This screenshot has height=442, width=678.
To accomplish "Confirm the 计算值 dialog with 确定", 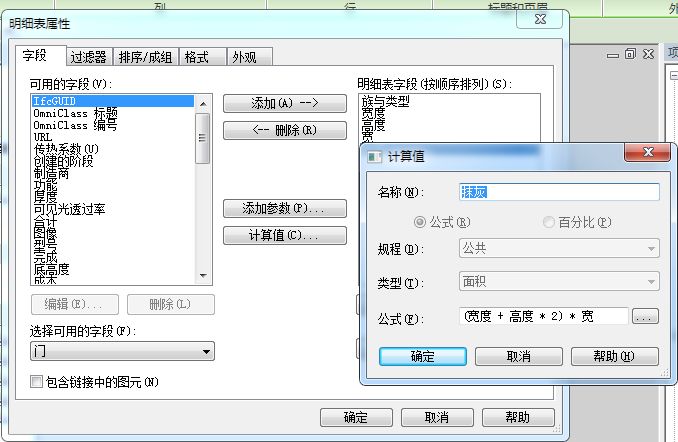I will coord(423,356).
